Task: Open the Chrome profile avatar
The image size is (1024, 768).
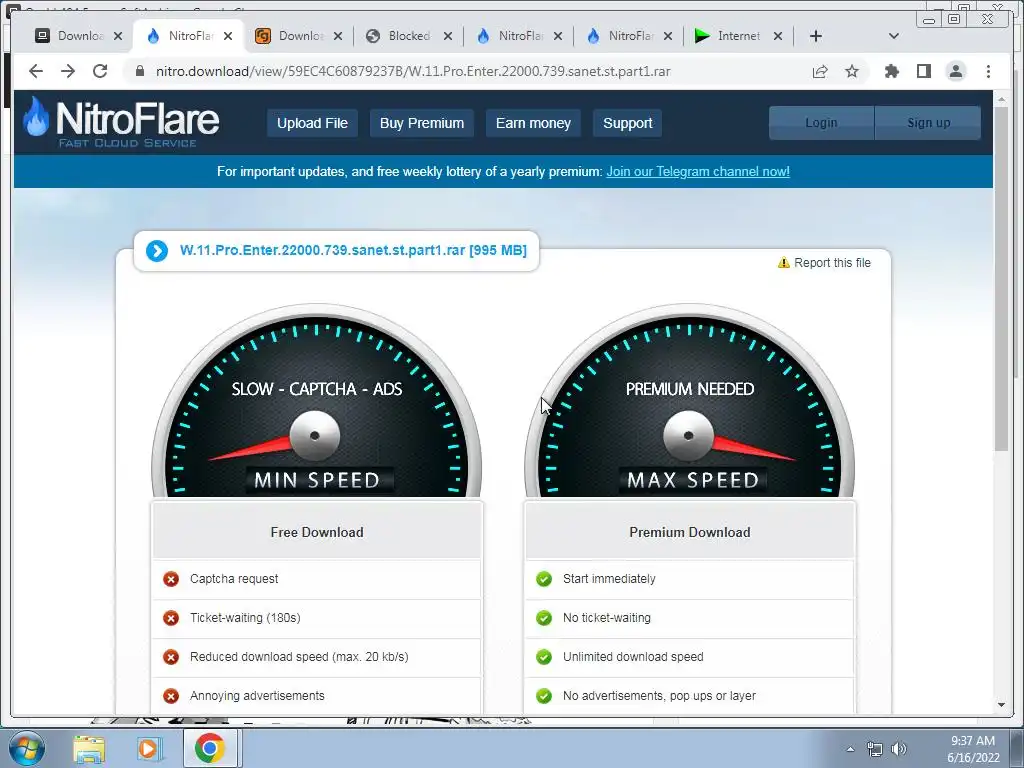Action: (x=955, y=71)
